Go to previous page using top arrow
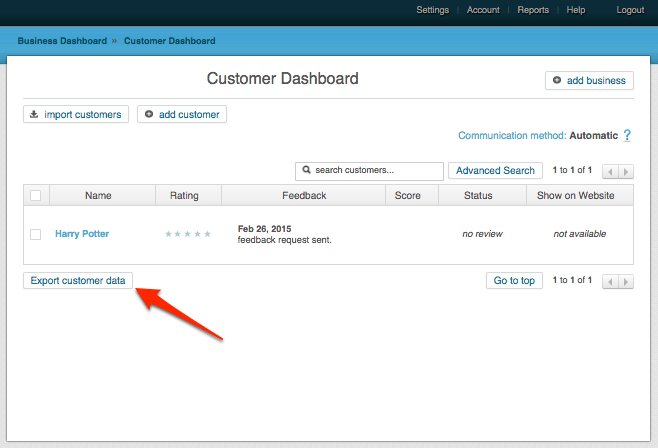This screenshot has height=448, width=658. [x=610, y=172]
